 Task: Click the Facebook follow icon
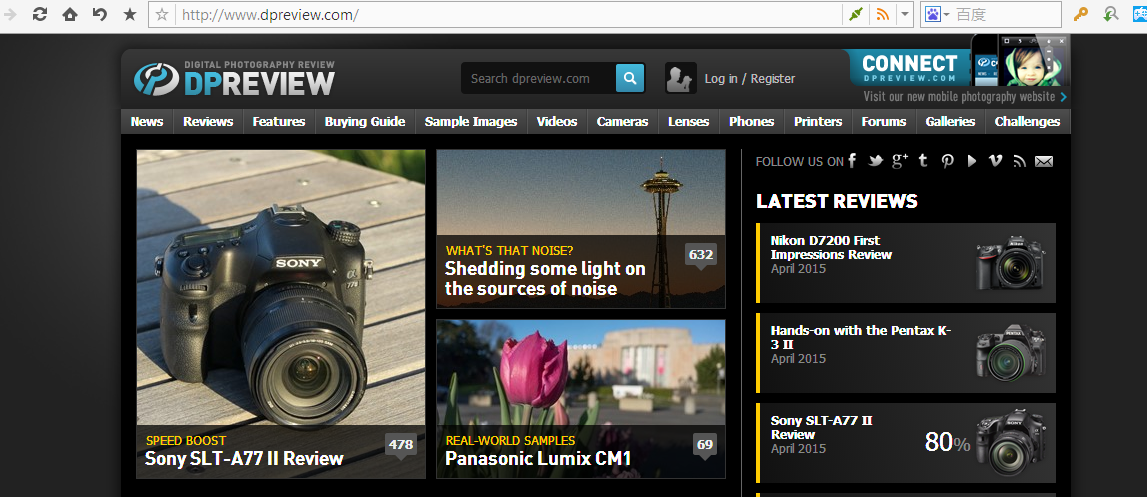(852, 161)
